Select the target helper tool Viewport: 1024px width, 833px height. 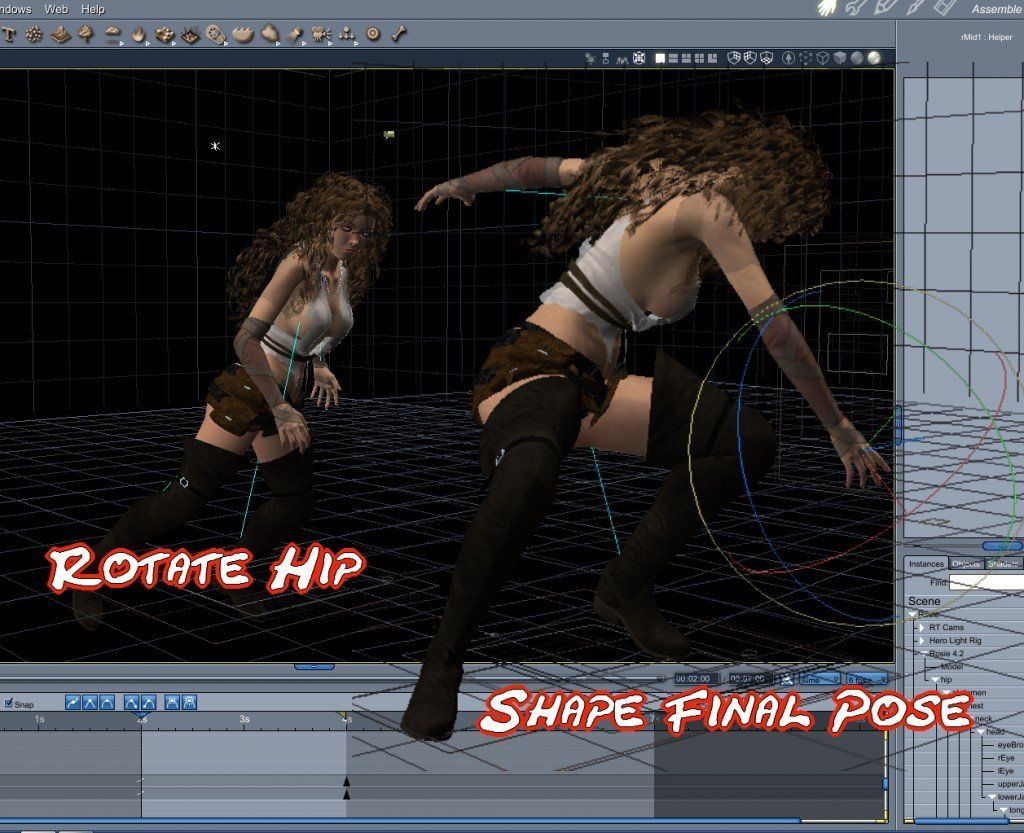click(x=373, y=34)
